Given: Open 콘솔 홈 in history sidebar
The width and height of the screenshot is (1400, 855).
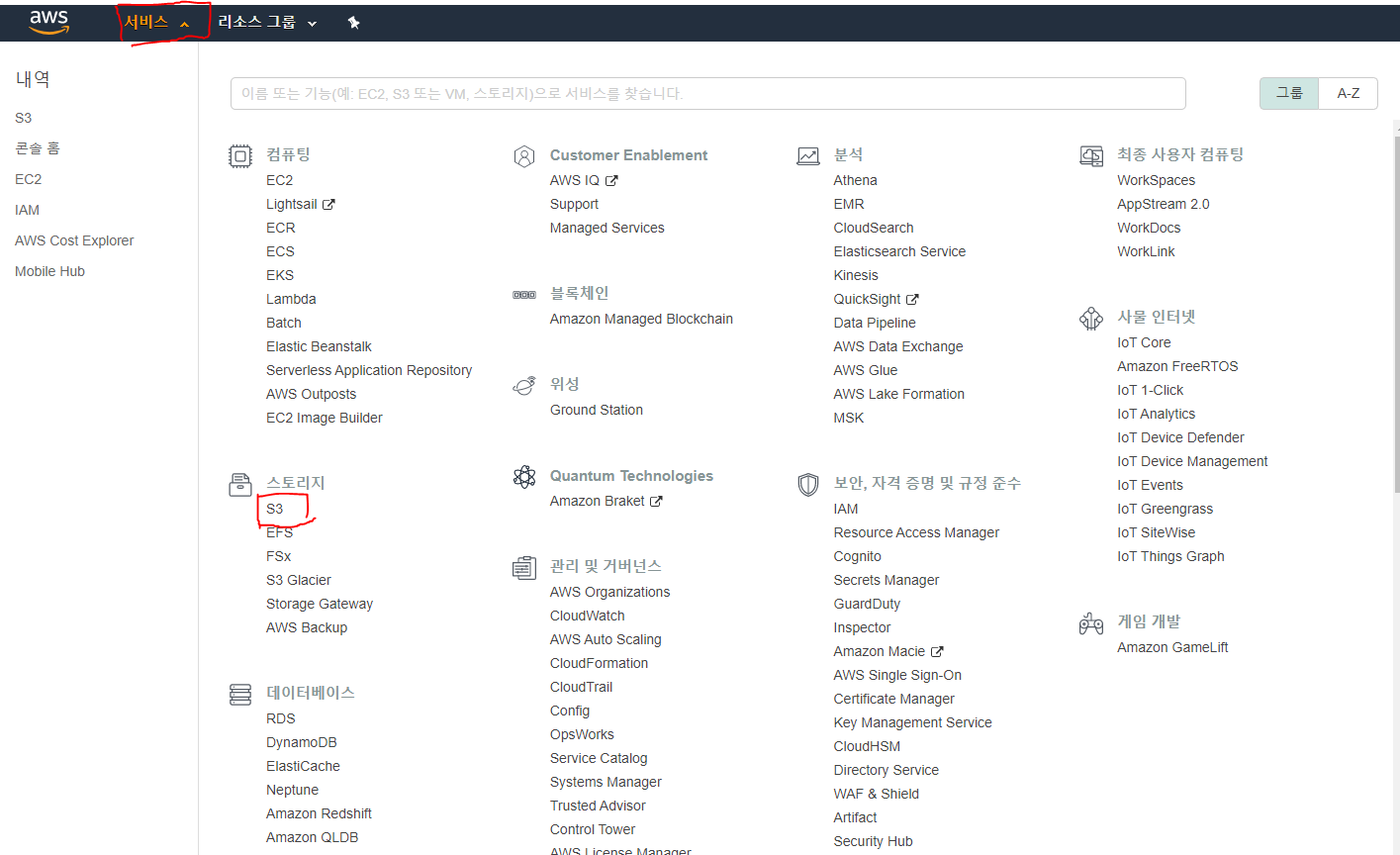Looking at the screenshot, I should pos(38,148).
